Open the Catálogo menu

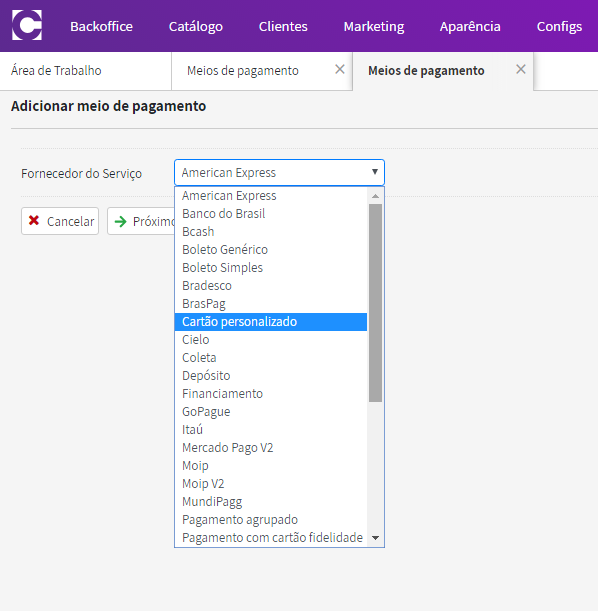coord(196,26)
